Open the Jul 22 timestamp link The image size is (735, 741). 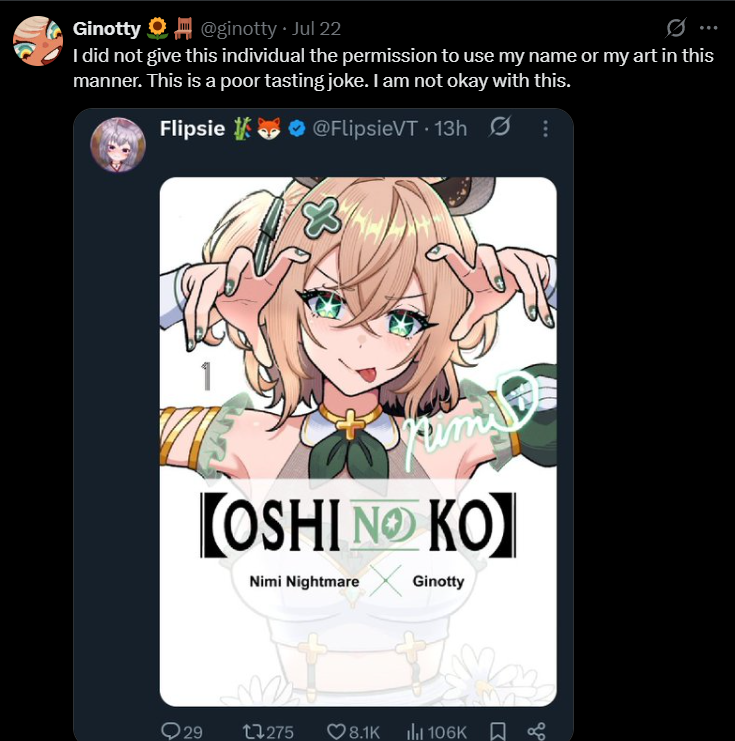coord(316,29)
